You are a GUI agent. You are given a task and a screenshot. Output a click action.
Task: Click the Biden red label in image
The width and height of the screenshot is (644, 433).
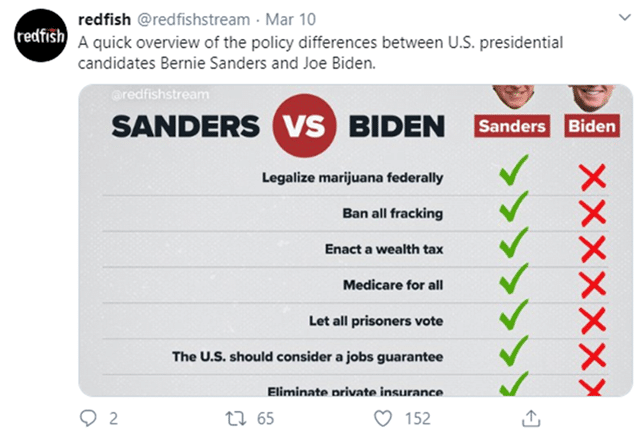[592, 126]
